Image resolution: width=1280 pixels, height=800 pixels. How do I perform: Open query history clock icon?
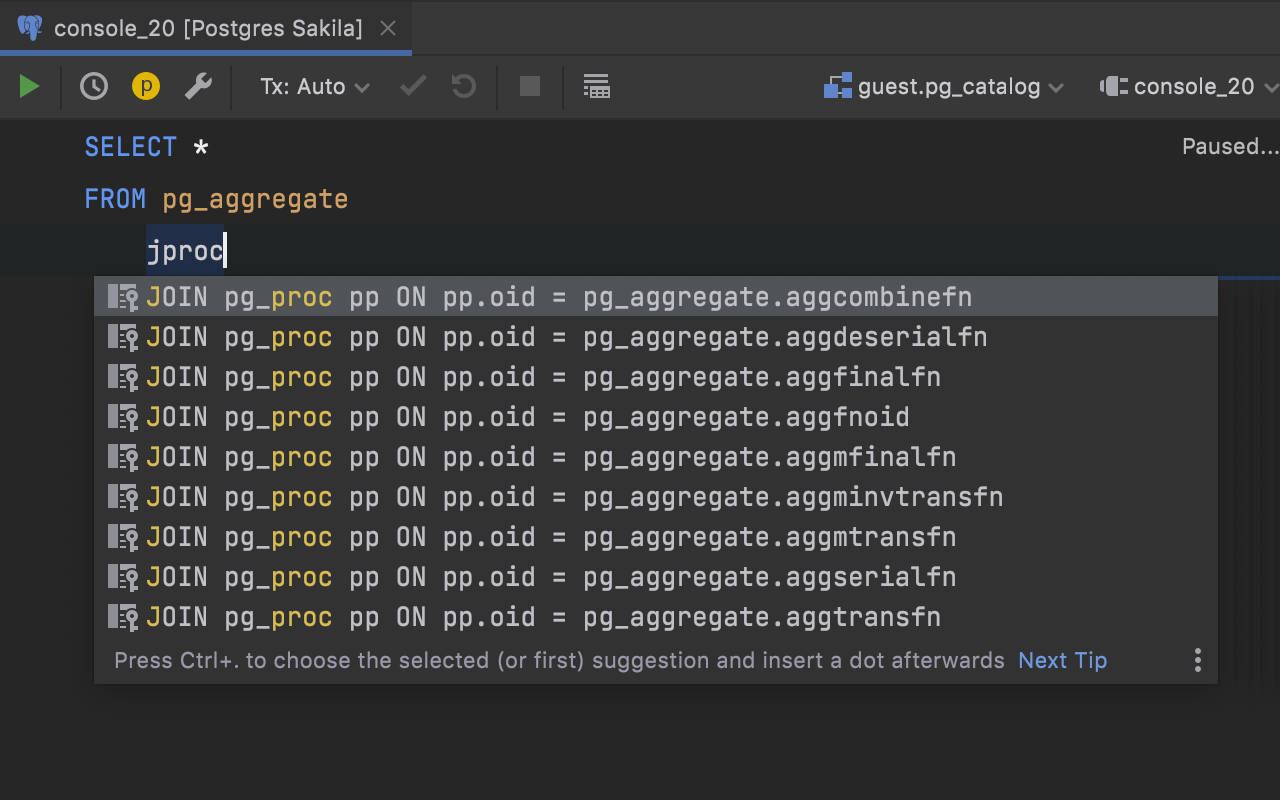[94, 87]
